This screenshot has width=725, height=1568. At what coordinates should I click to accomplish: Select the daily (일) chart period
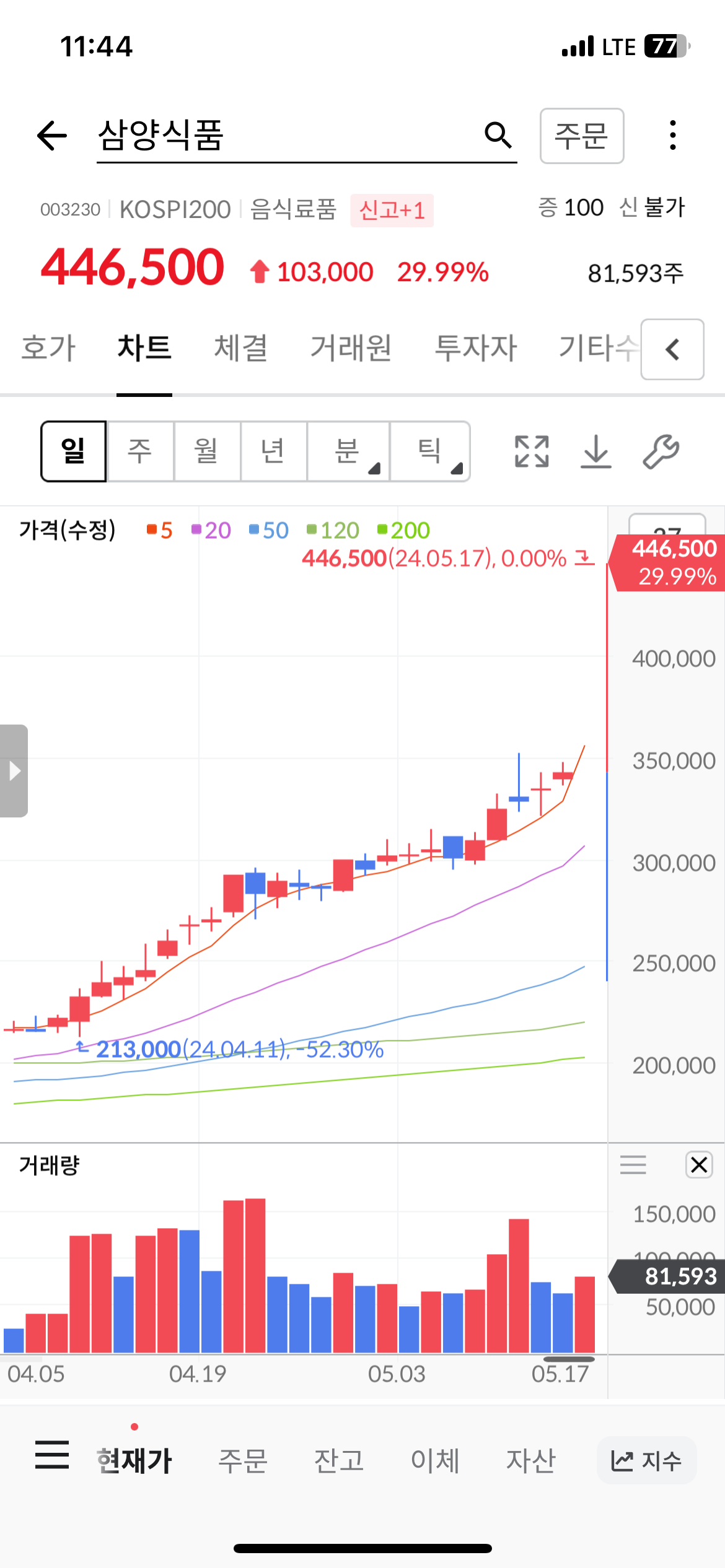pos(74,451)
